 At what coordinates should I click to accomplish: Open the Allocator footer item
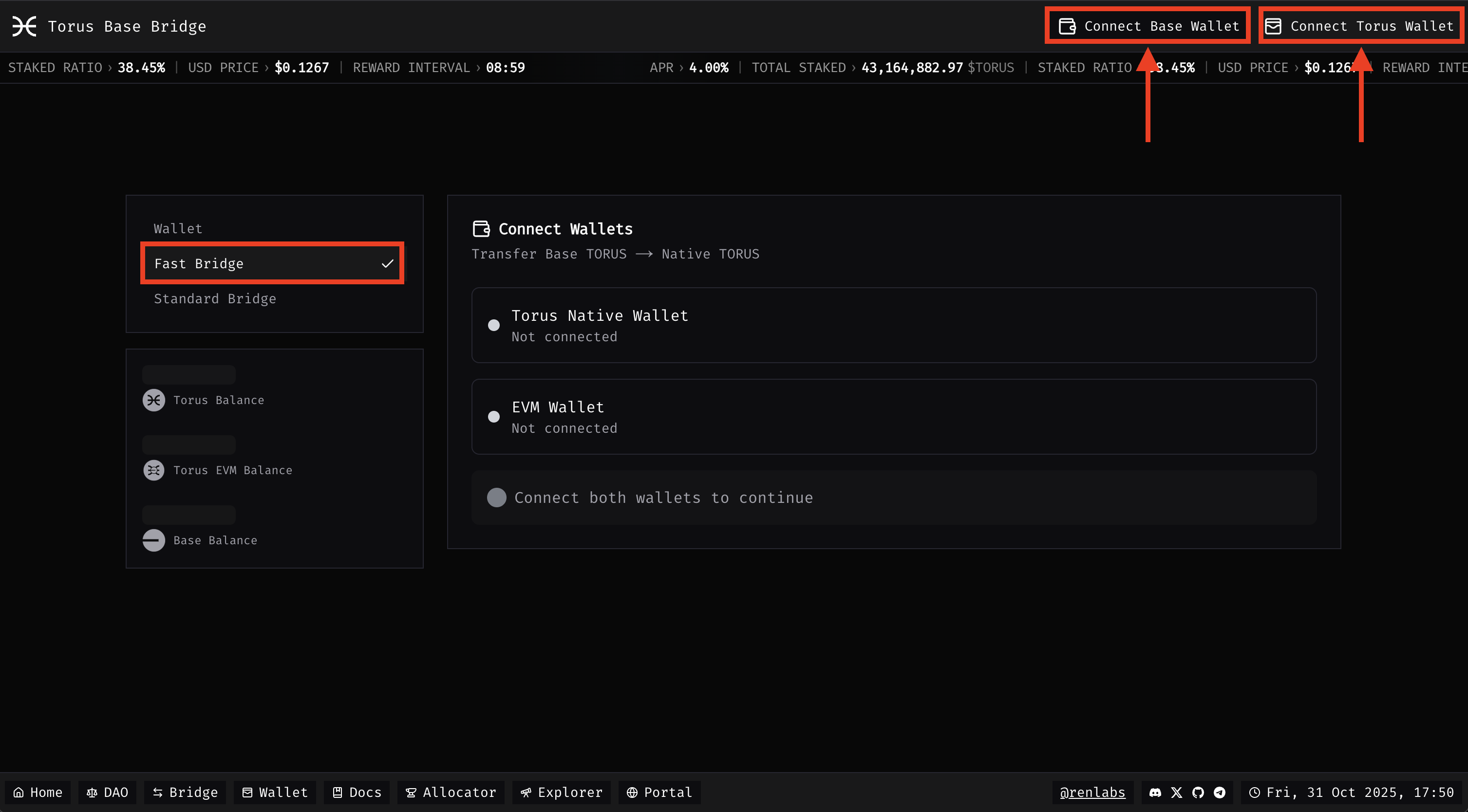point(451,792)
